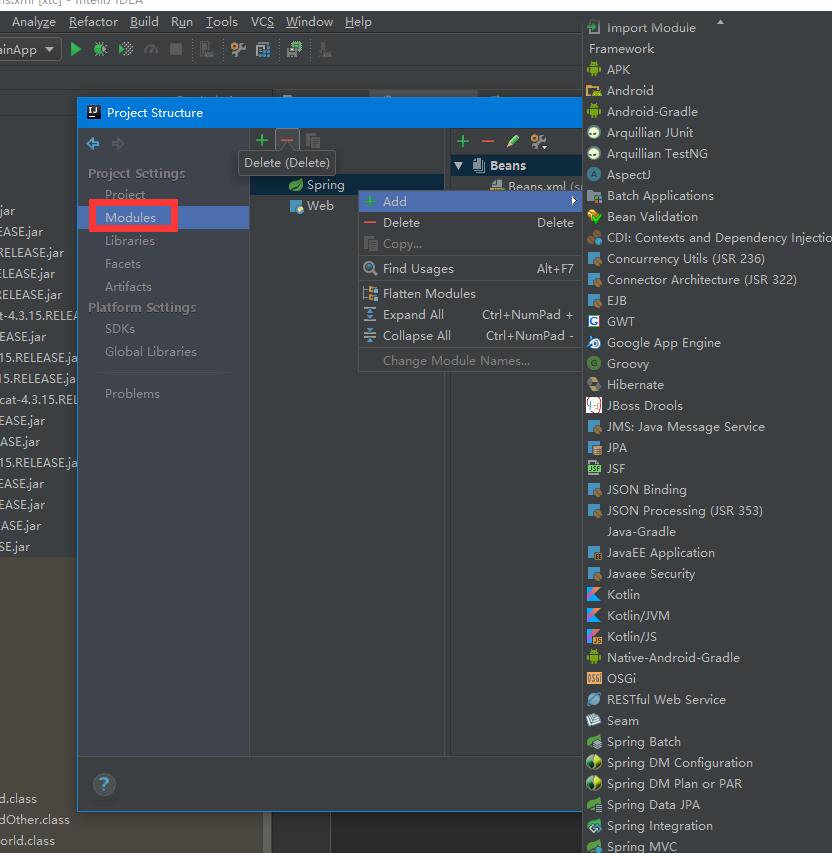Collapse the Beans tree node
Screen dimensions: 832x853
459,165
